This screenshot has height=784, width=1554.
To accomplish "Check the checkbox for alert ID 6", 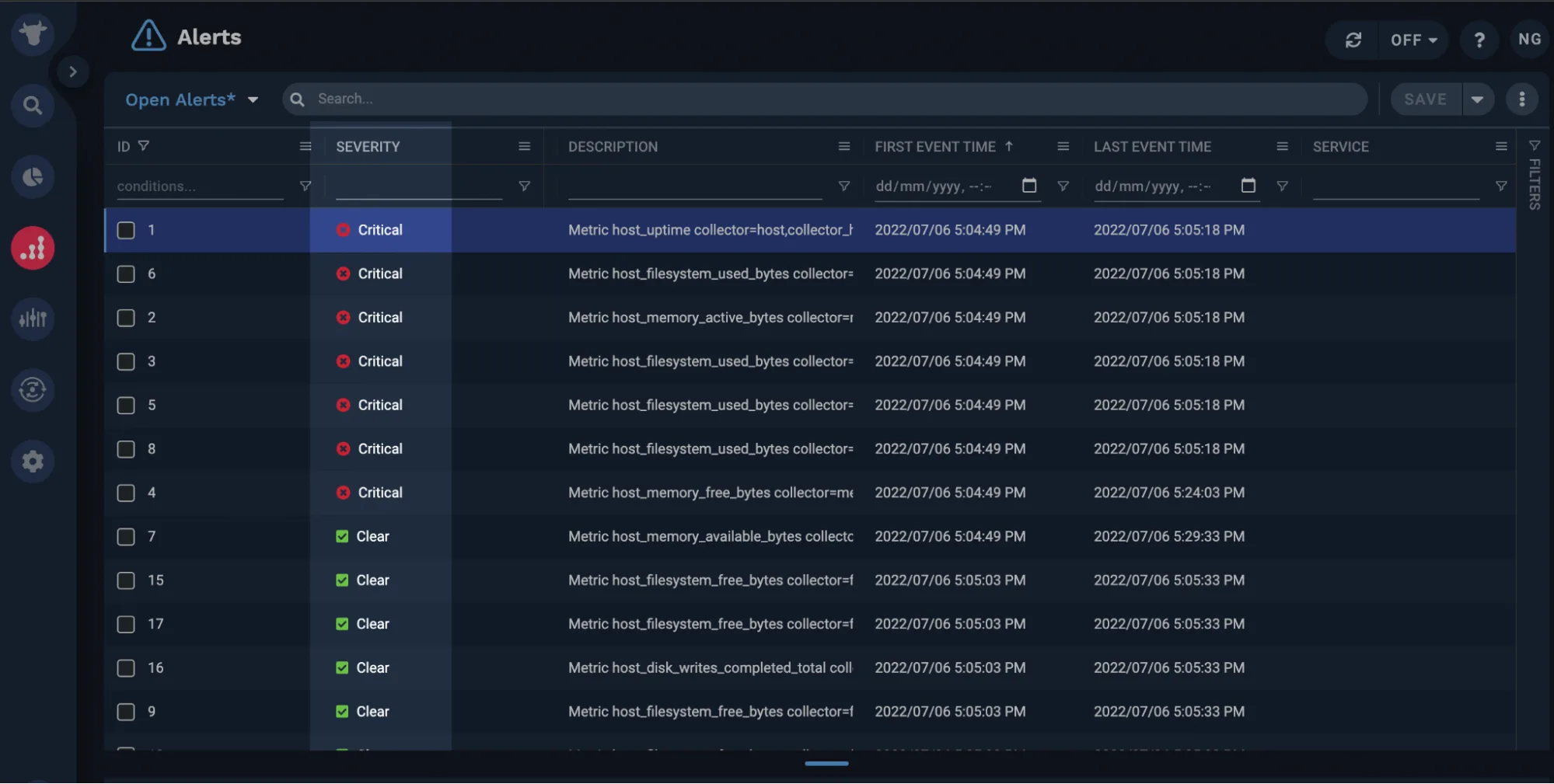I will point(126,274).
